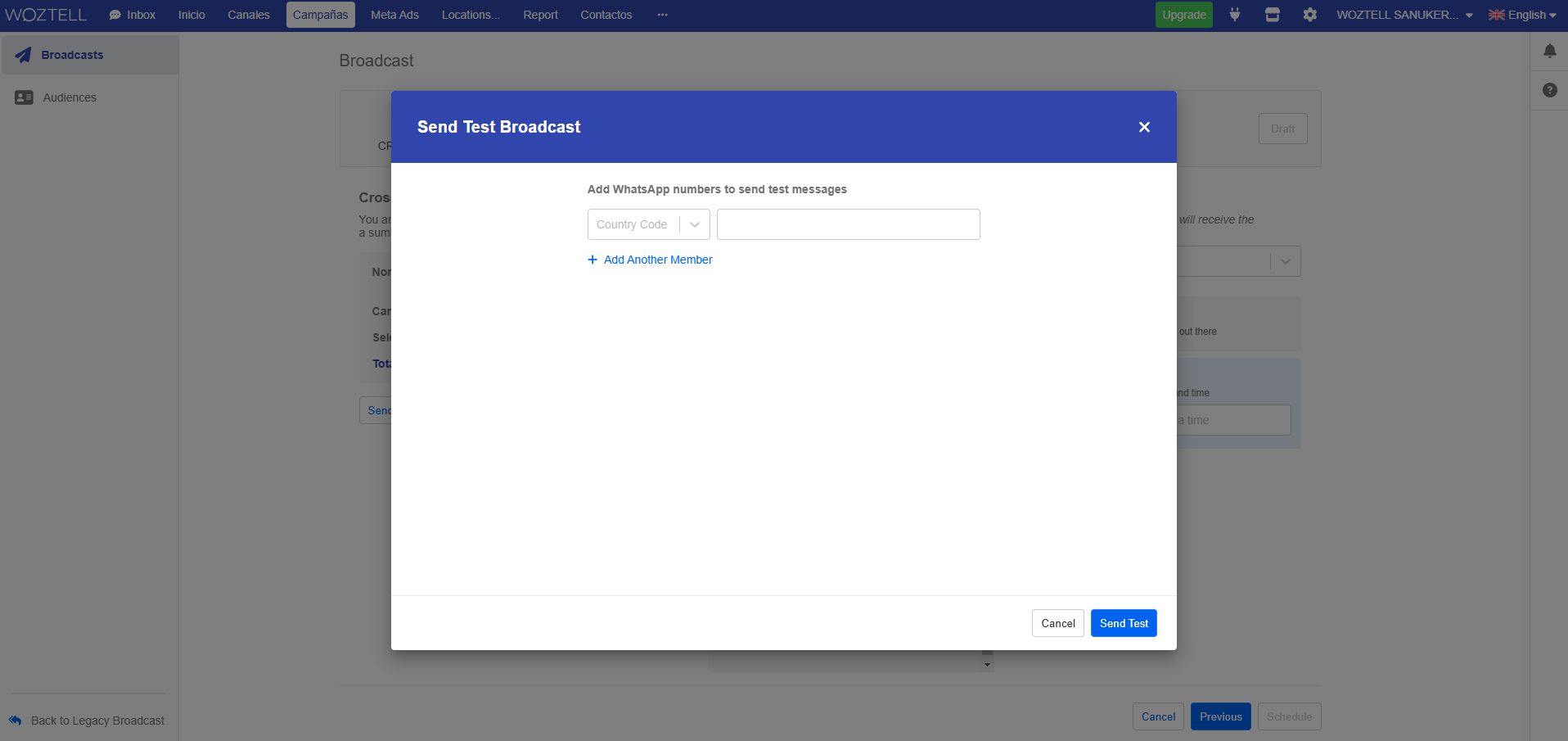Open settings gear icon in top bar
This screenshot has width=1568, height=741.
[1309, 15]
